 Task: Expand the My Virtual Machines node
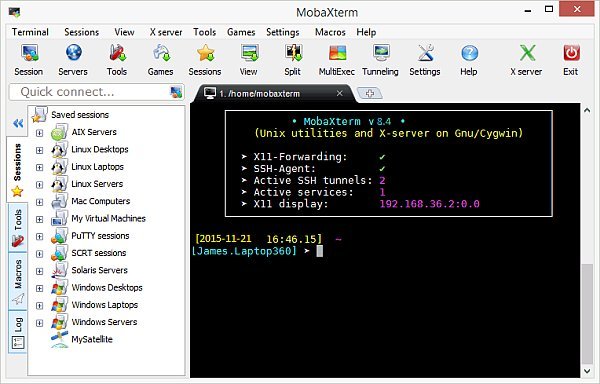[x=39, y=219]
